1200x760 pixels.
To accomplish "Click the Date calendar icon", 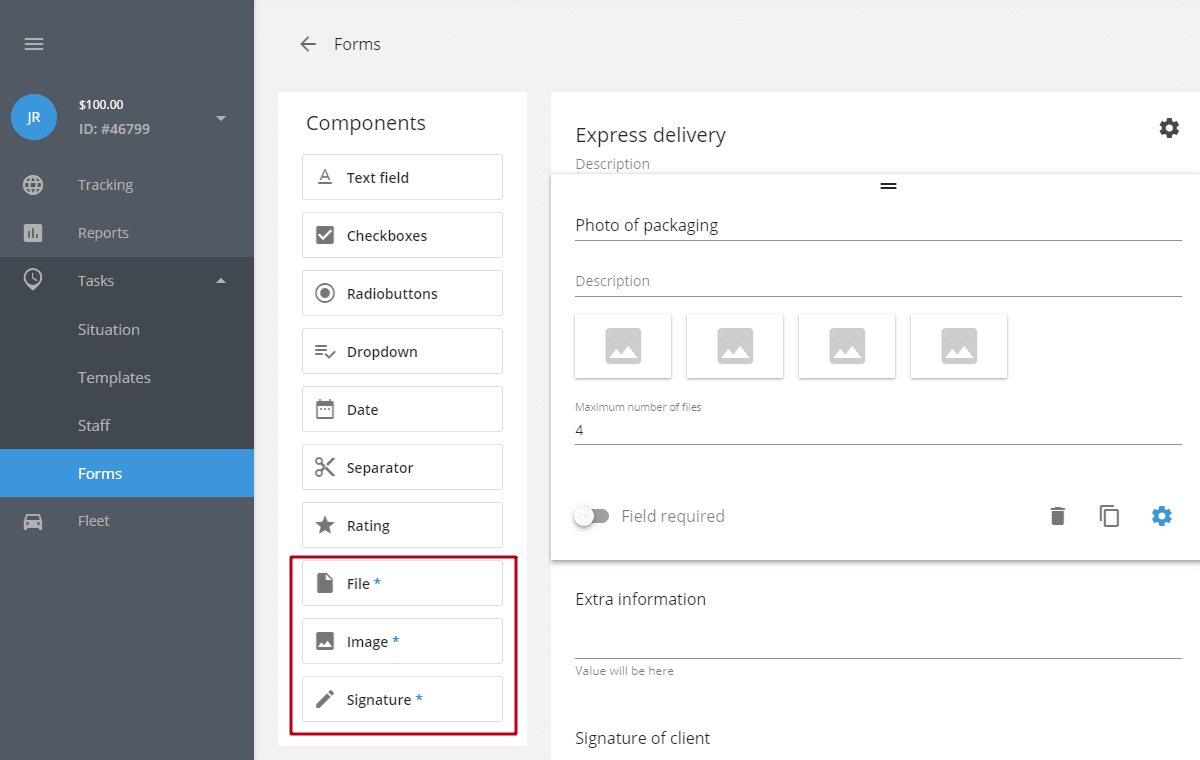I will [325, 409].
